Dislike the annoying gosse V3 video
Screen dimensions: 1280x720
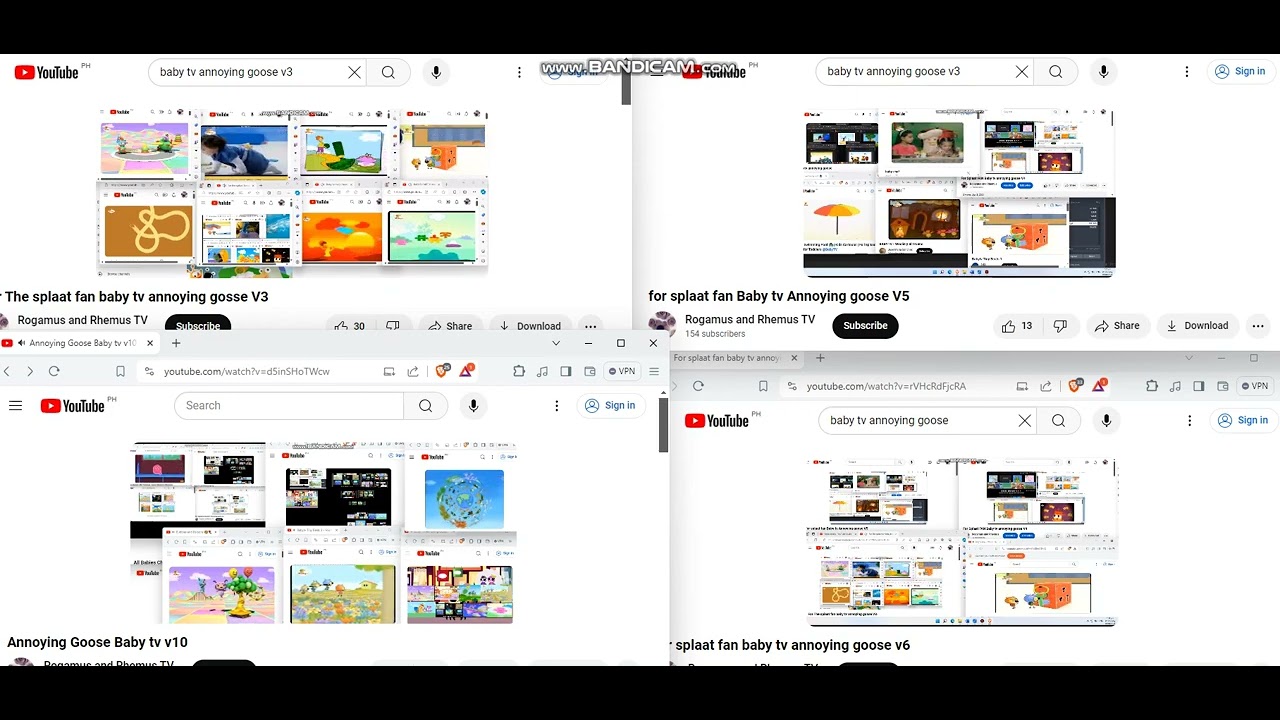393,326
